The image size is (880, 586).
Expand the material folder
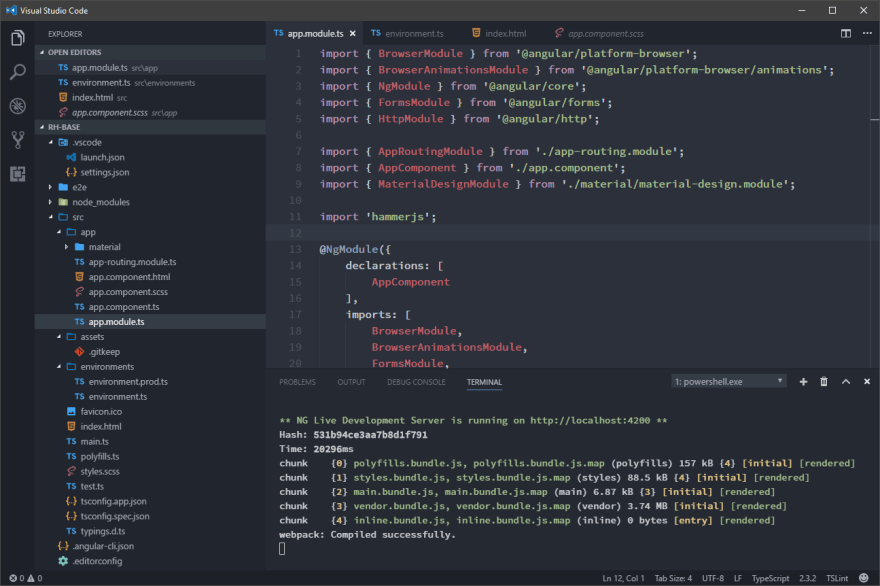66,247
